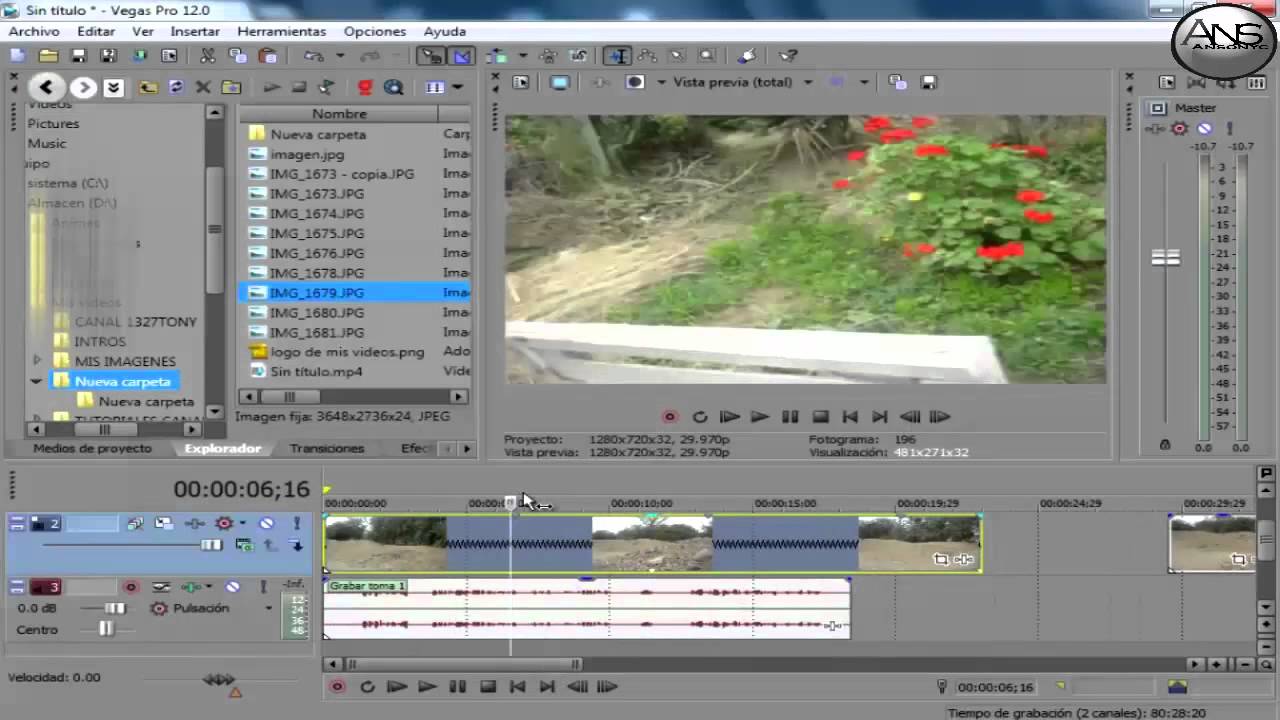Screen dimensions: 1280x720
Task: Open video preview on external monitor
Action: click(x=560, y=82)
